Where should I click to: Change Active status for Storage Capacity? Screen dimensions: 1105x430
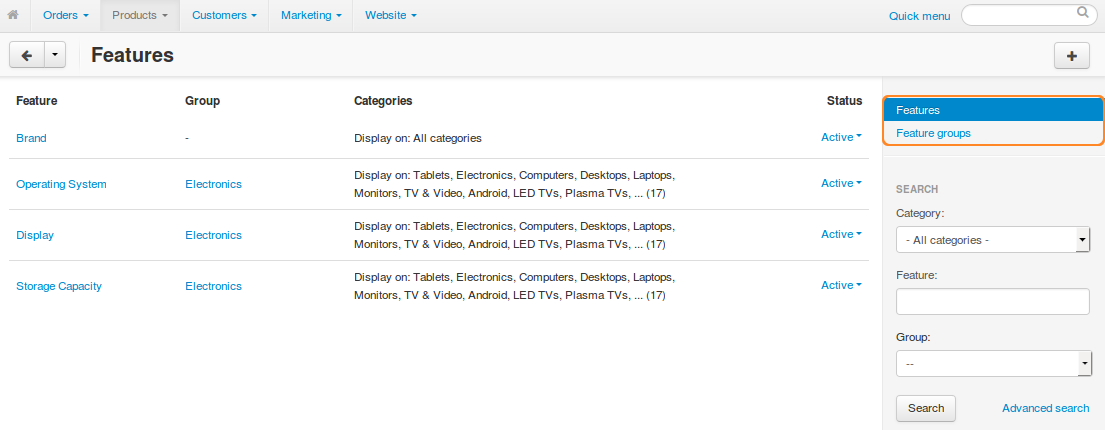[x=841, y=285]
